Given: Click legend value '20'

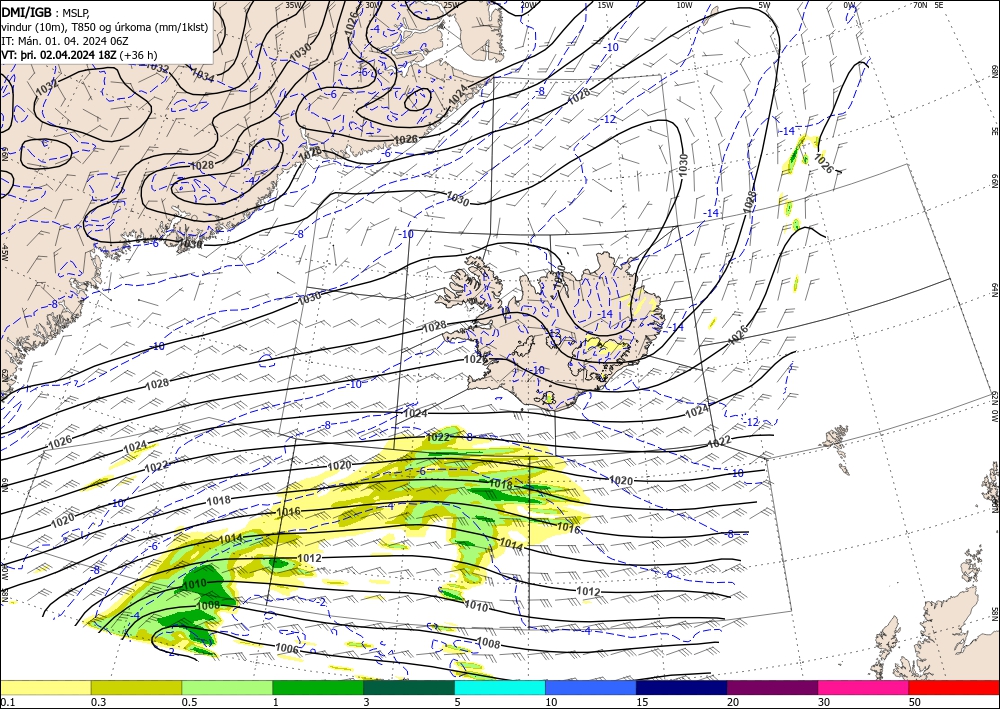Looking at the screenshot, I should click(733, 702).
